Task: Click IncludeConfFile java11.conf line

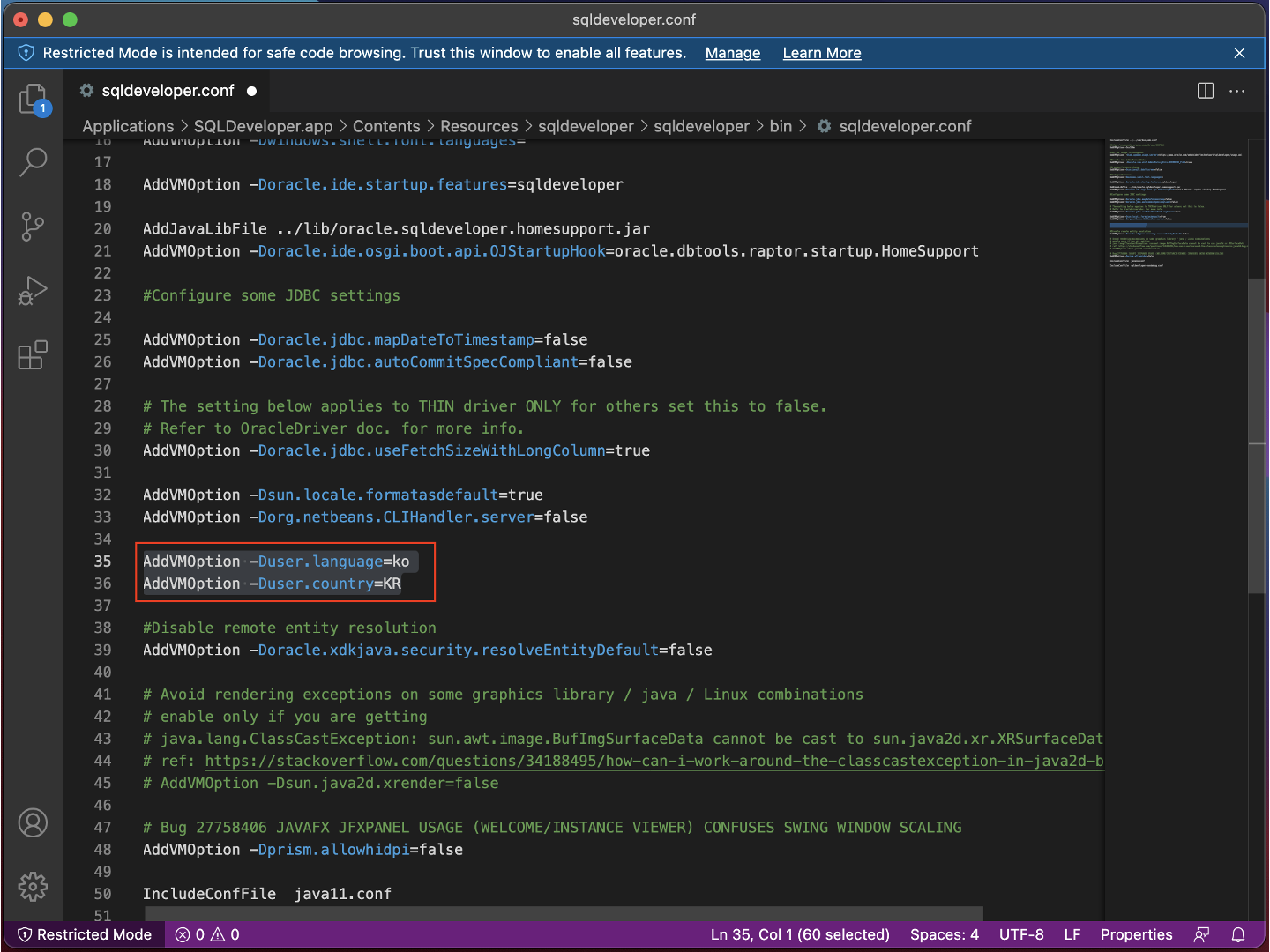Action: point(267,894)
